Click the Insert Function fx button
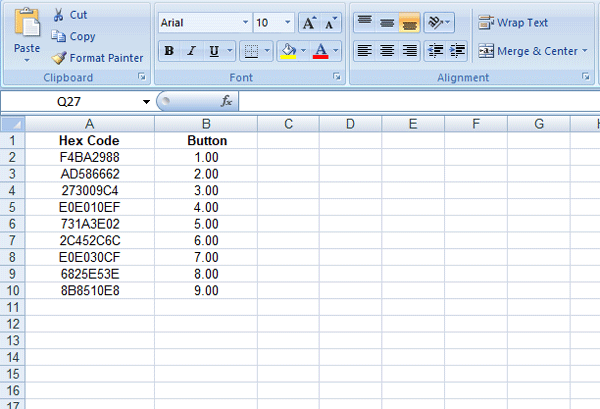This screenshot has height=409, width=600. click(227, 101)
